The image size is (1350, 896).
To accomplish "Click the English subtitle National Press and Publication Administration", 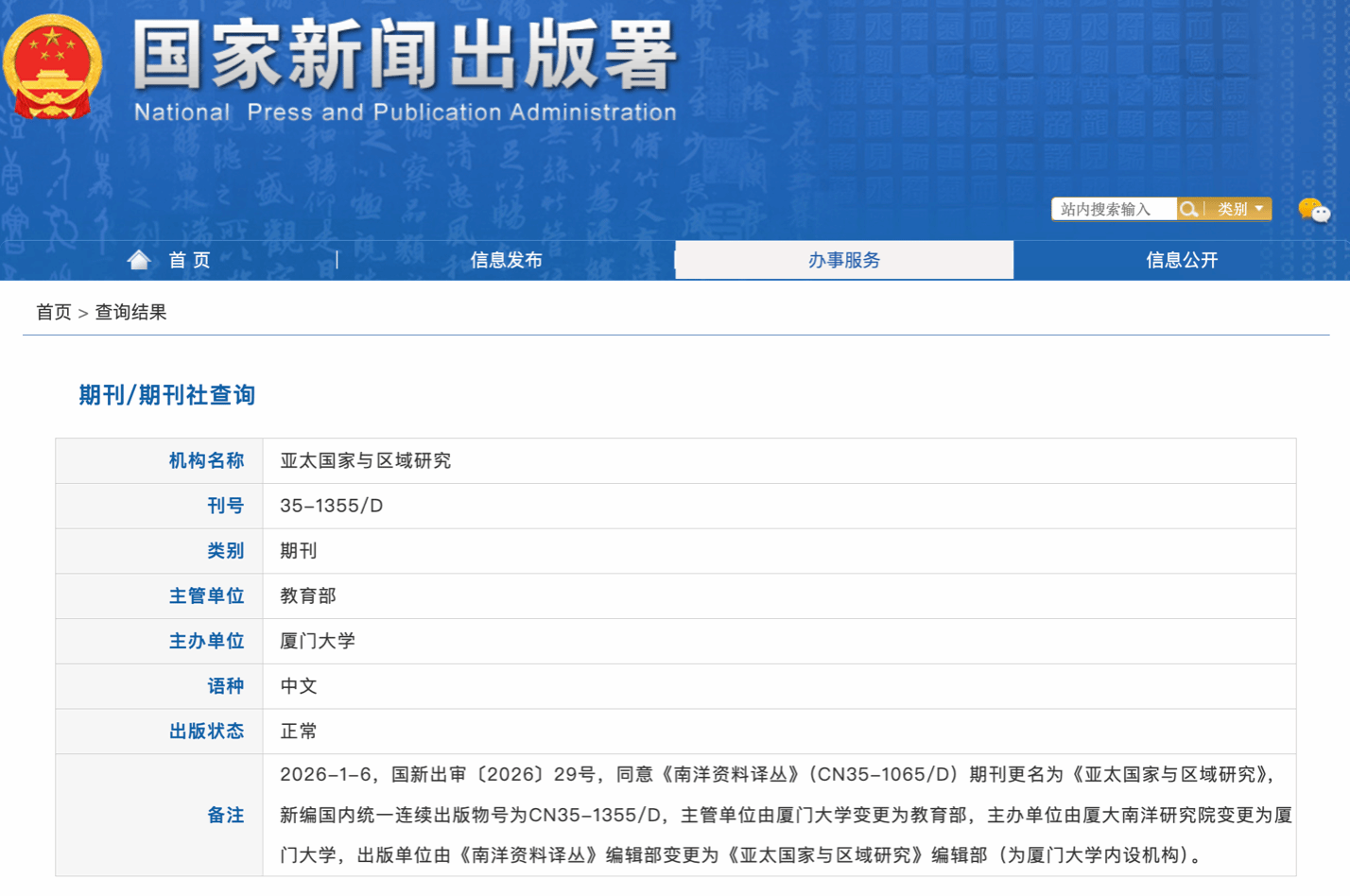I will pyautogui.click(x=405, y=112).
